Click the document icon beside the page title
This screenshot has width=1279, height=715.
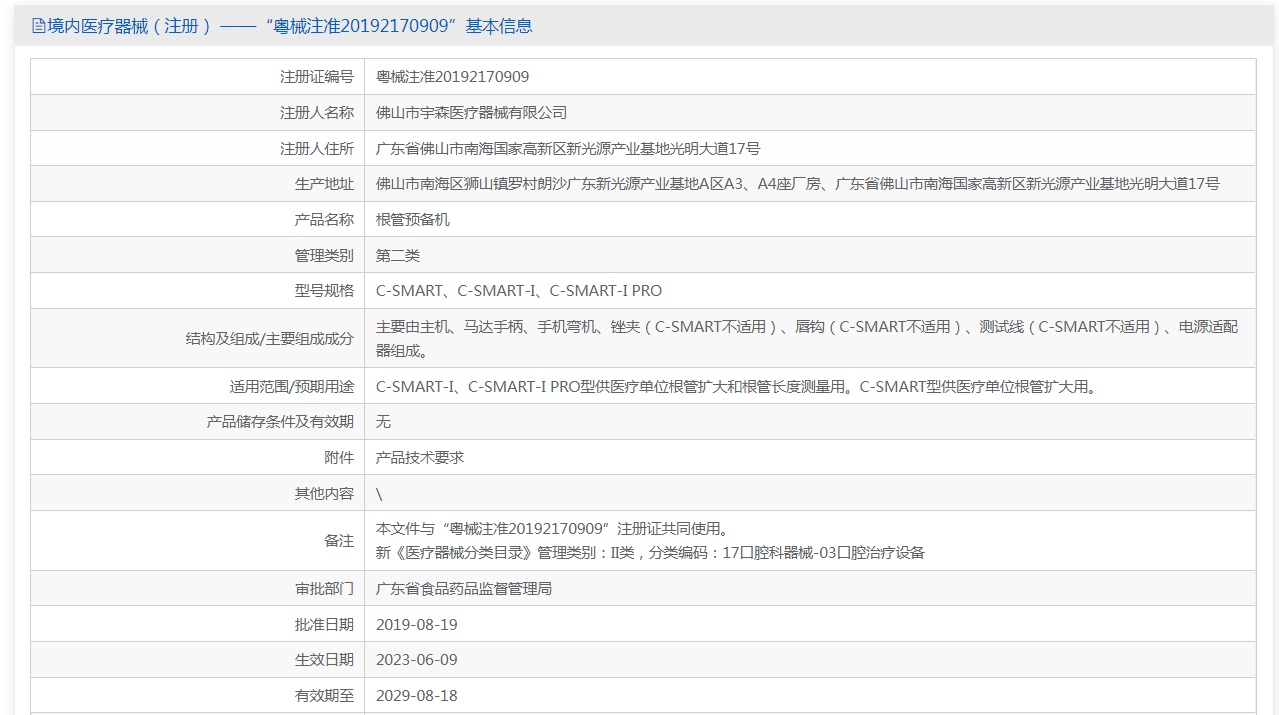coord(39,27)
